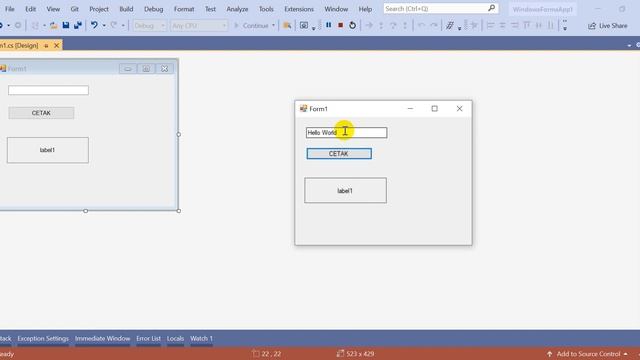Open the Analyze menu

[237, 9]
